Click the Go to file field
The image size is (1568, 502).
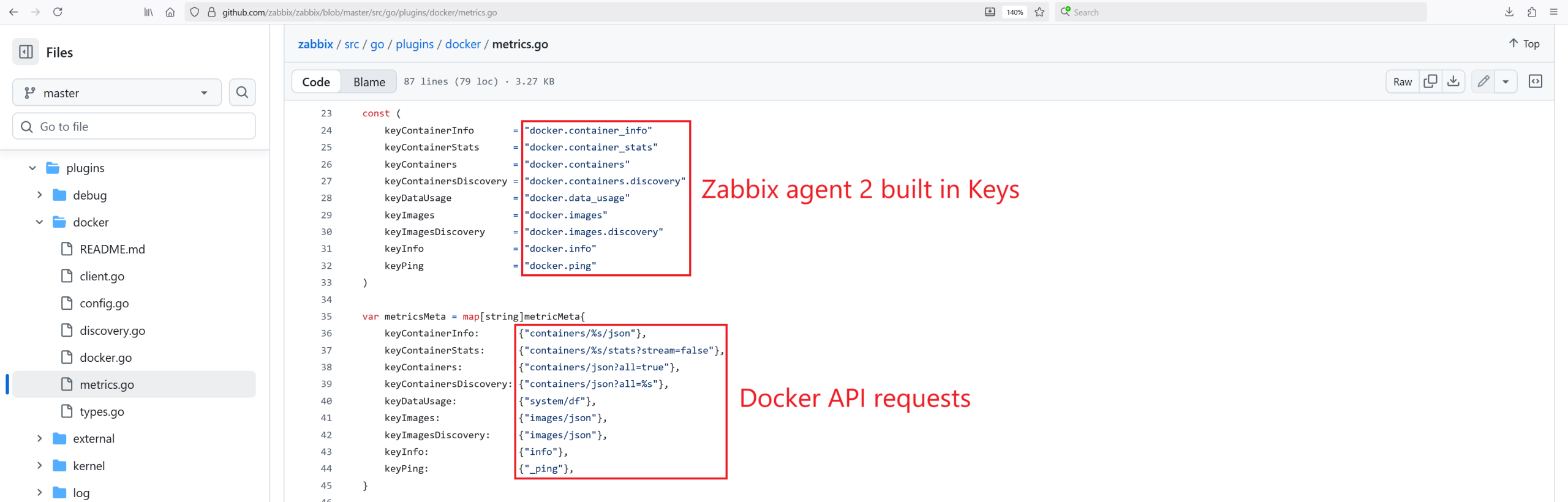(134, 127)
